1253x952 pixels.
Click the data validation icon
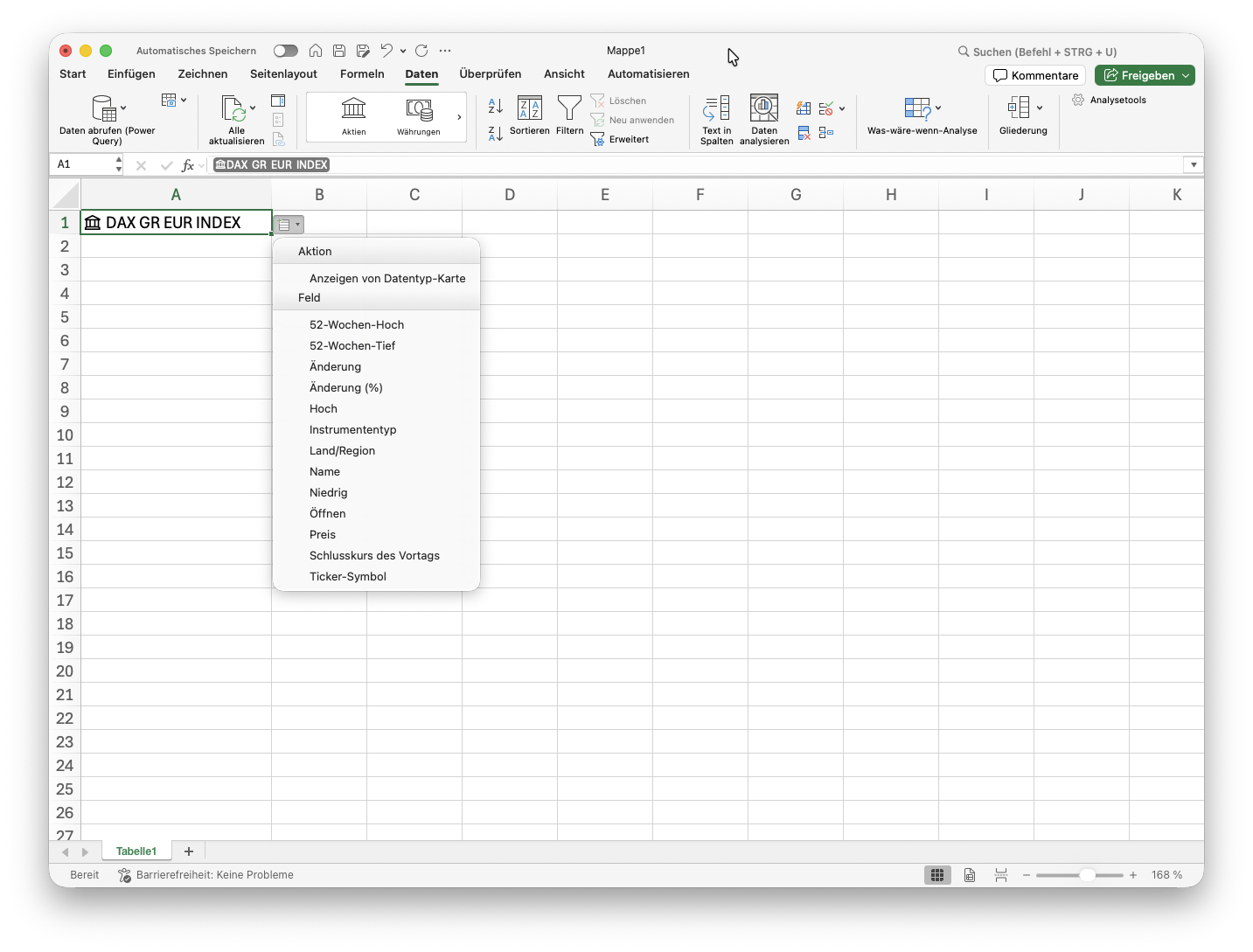click(826, 108)
